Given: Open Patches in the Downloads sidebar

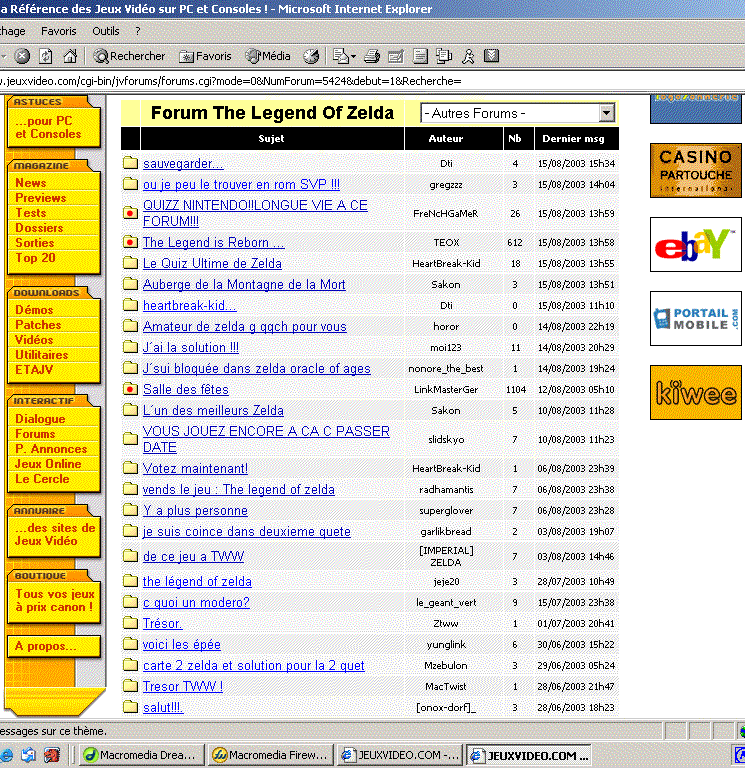Looking at the screenshot, I should (x=38, y=325).
